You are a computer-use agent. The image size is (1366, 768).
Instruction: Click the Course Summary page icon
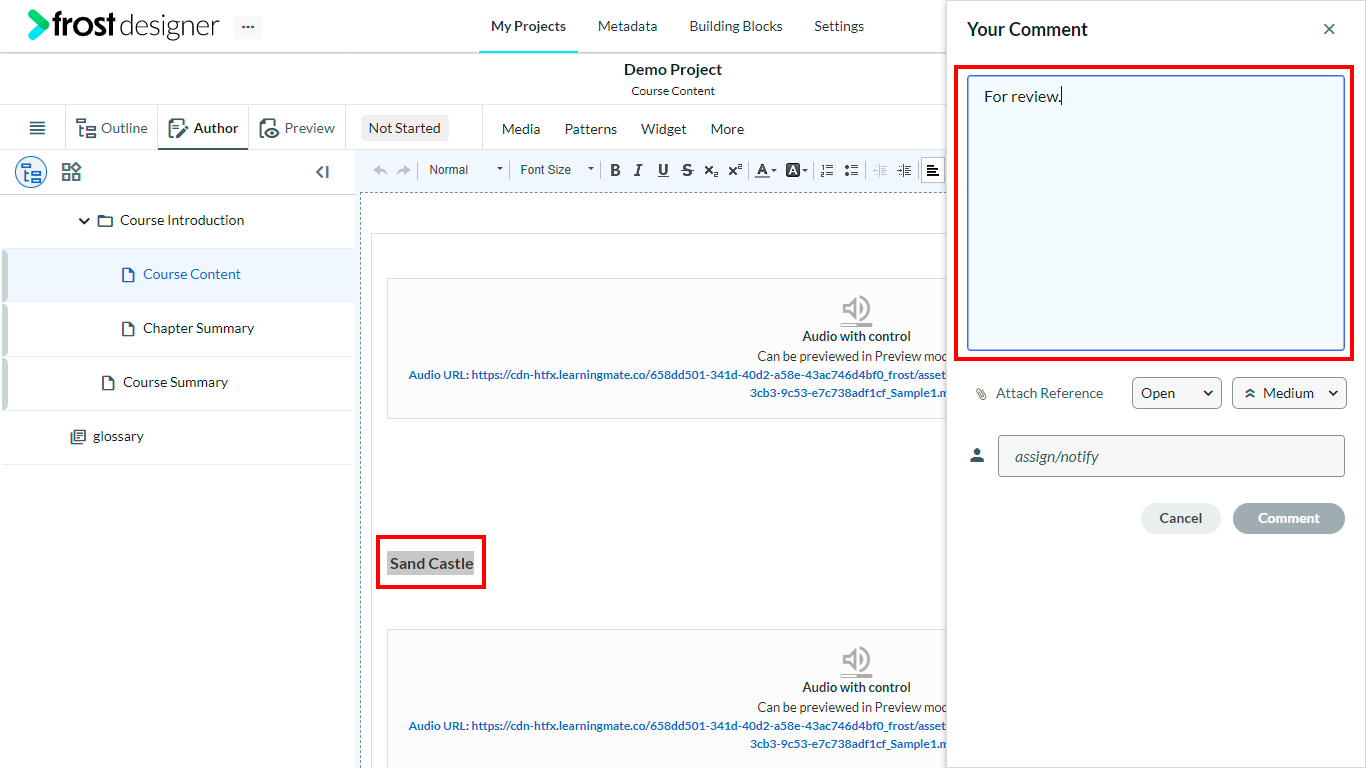click(107, 382)
